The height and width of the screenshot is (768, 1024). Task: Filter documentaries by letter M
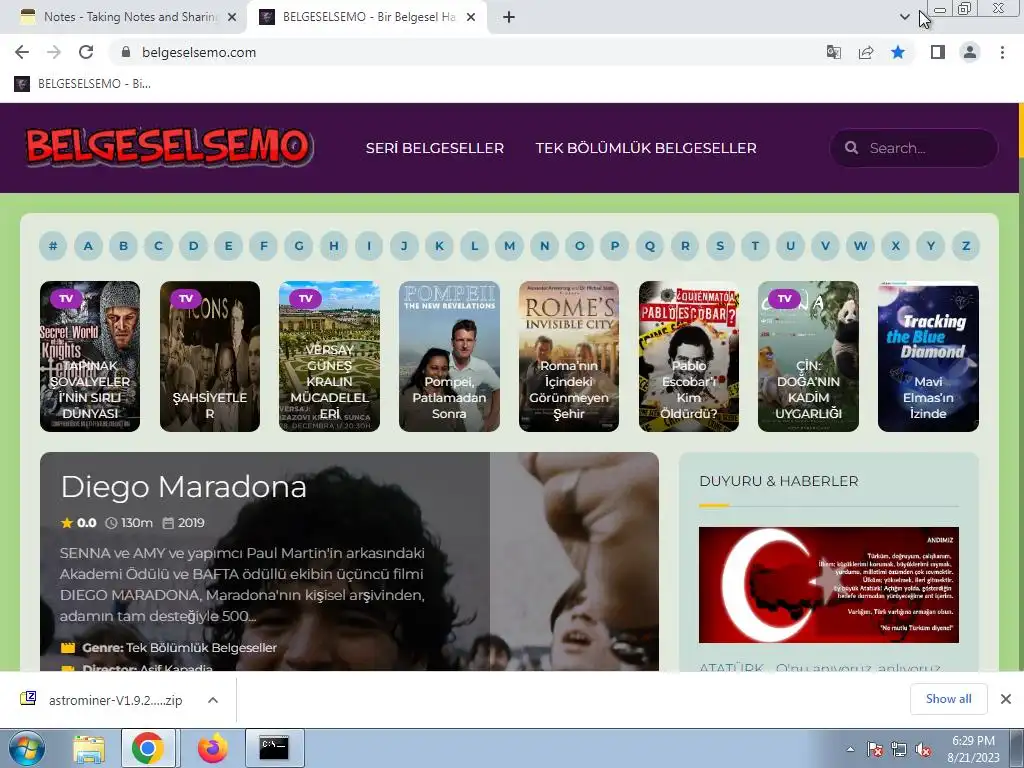pyautogui.click(x=509, y=246)
